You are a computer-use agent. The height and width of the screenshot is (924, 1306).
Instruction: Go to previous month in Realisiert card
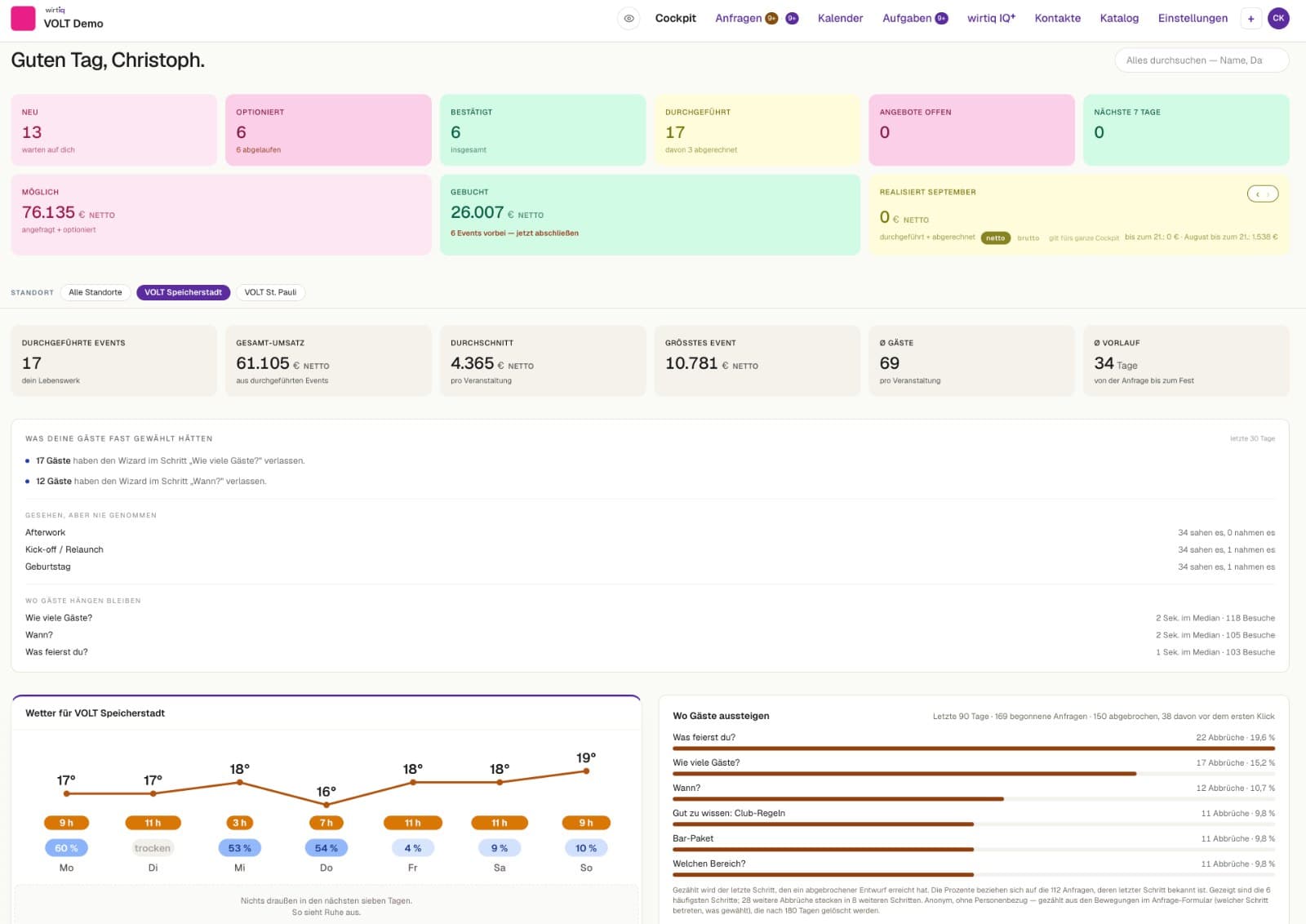click(x=1258, y=194)
